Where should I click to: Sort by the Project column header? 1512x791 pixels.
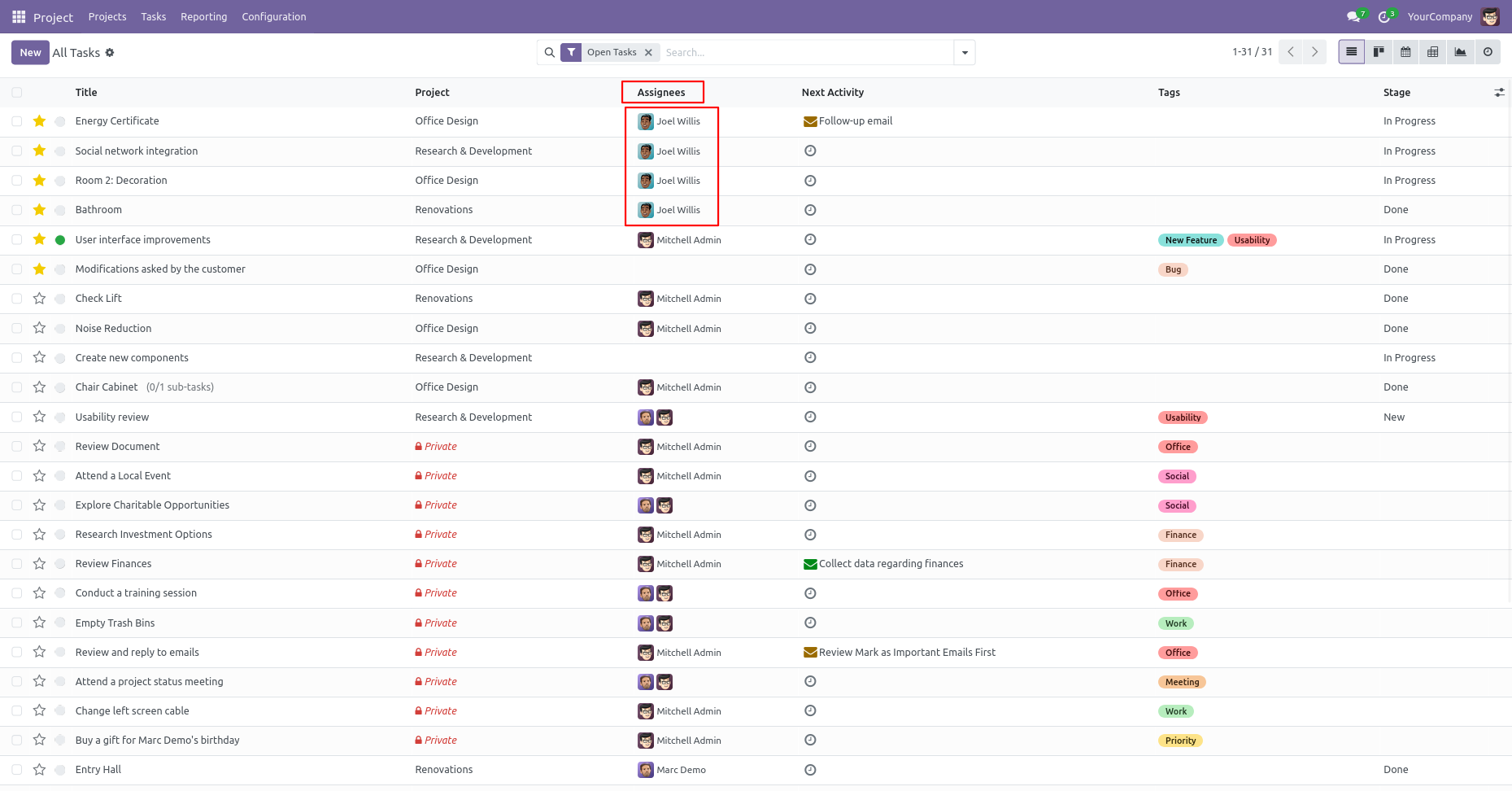point(432,93)
